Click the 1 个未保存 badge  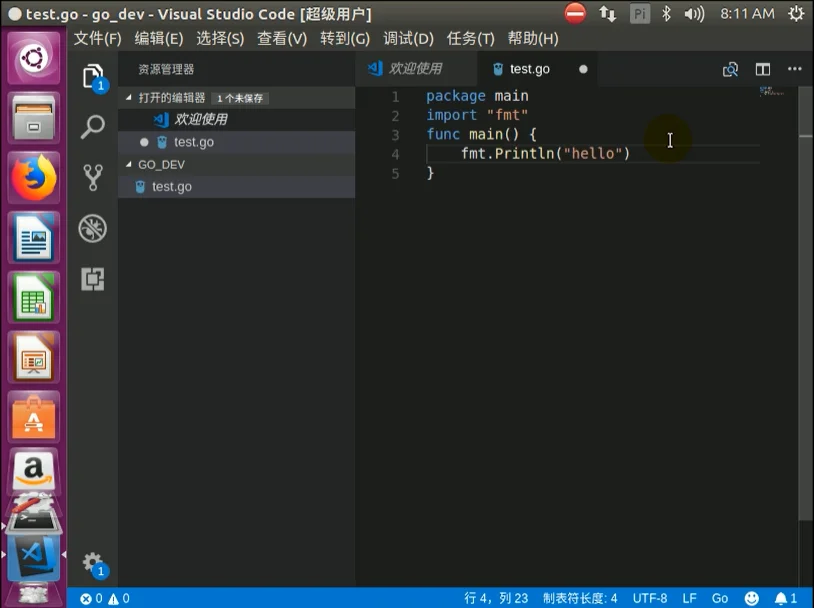(x=240, y=98)
